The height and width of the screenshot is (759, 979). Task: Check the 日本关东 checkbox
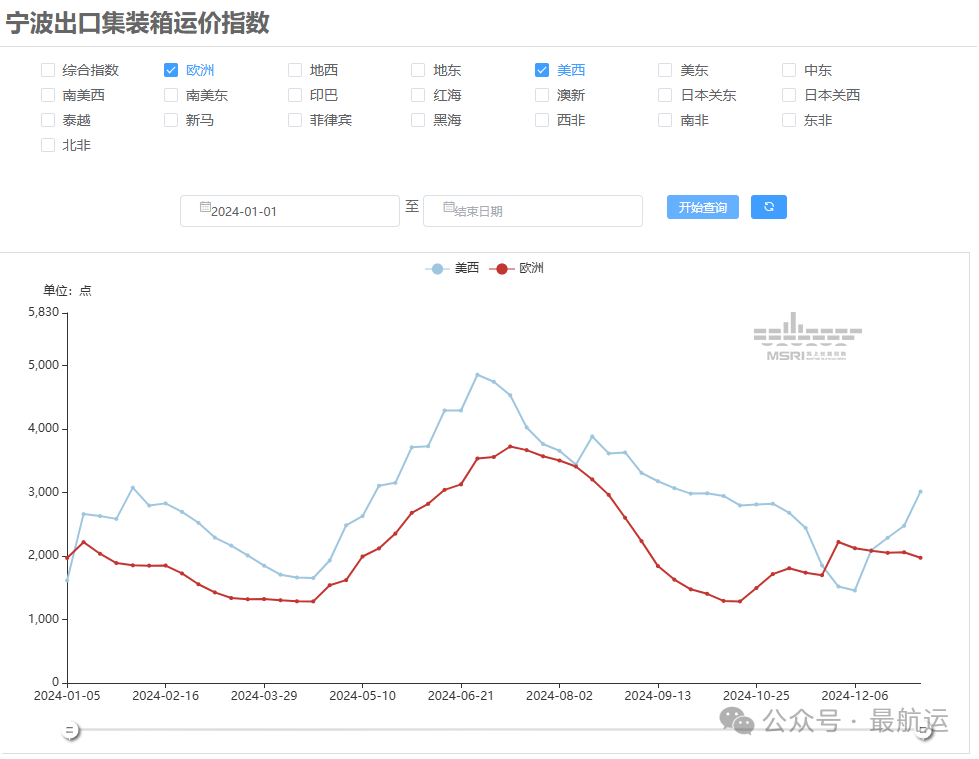(x=666, y=95)
